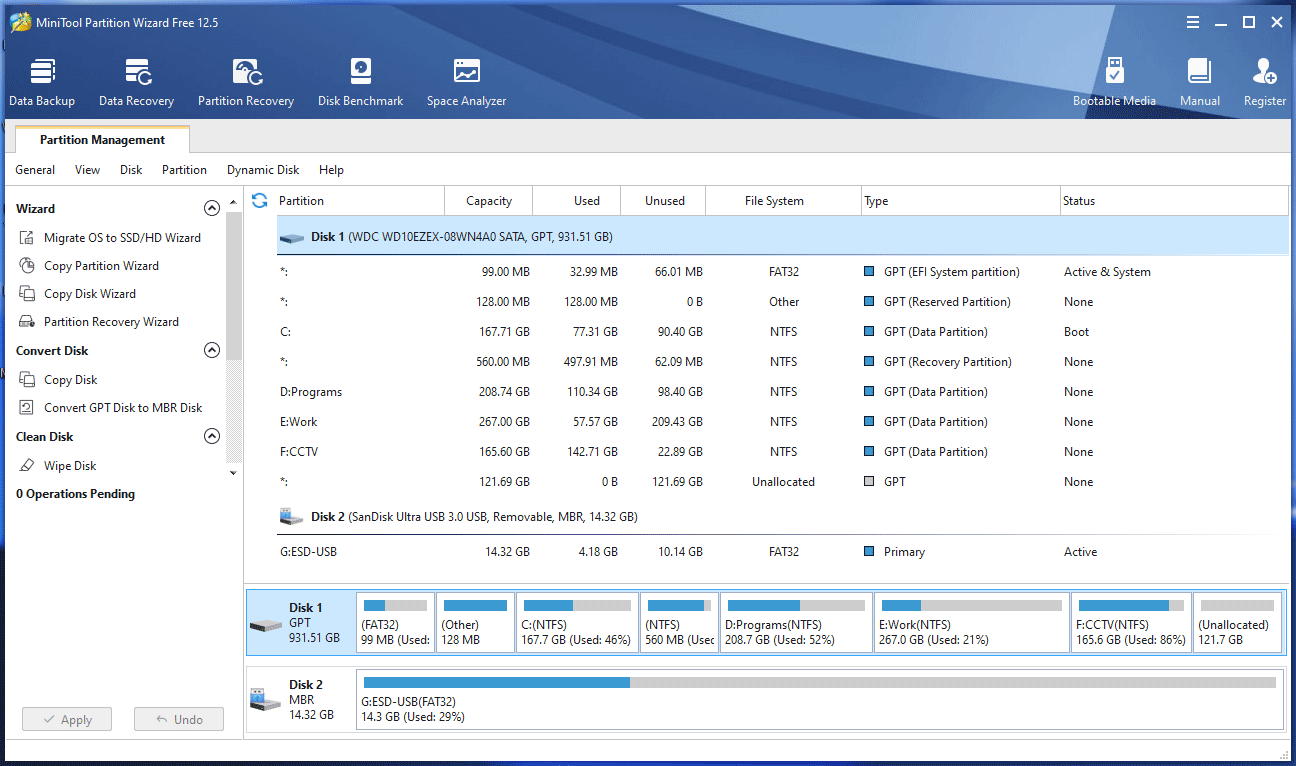Click the Wipe Disk link

[x=70, y=466]
